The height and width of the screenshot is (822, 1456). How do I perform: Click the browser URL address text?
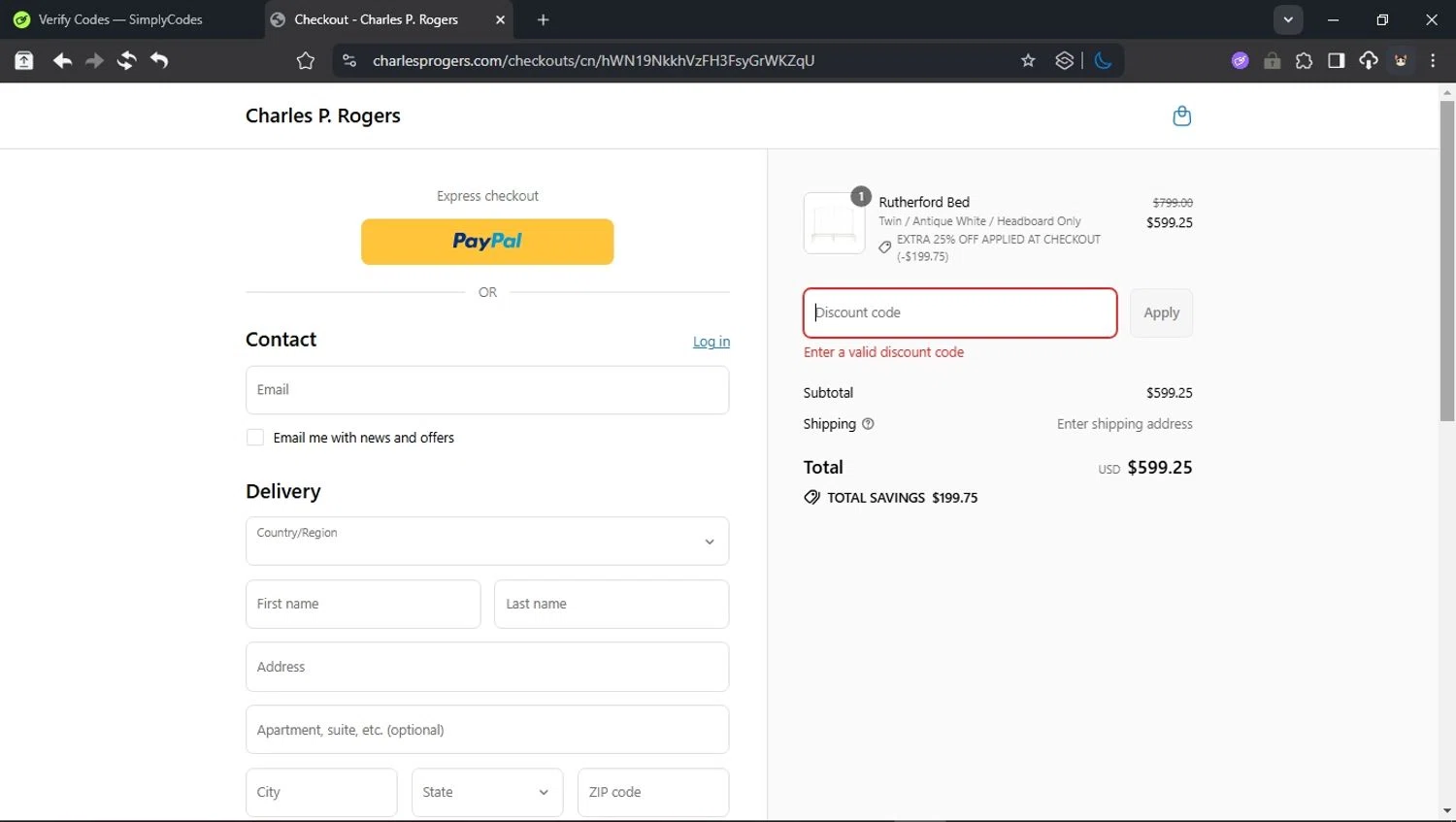pyautogui.click(x=593, y=61)
